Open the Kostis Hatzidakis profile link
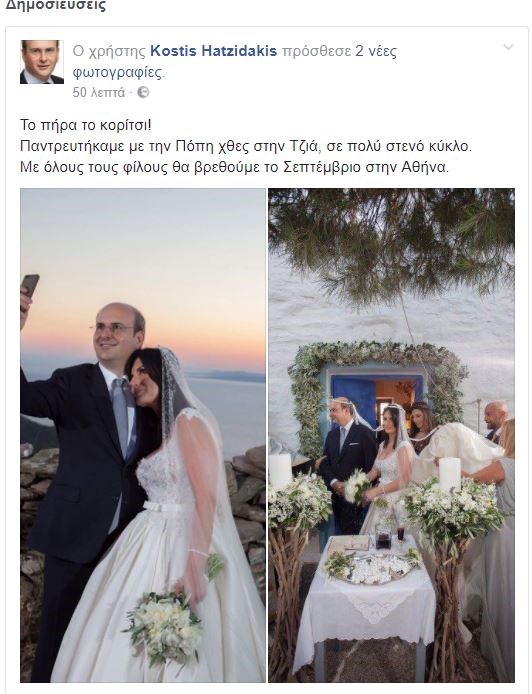The width and height of the screenshot is (532, 694). point(213,51)
